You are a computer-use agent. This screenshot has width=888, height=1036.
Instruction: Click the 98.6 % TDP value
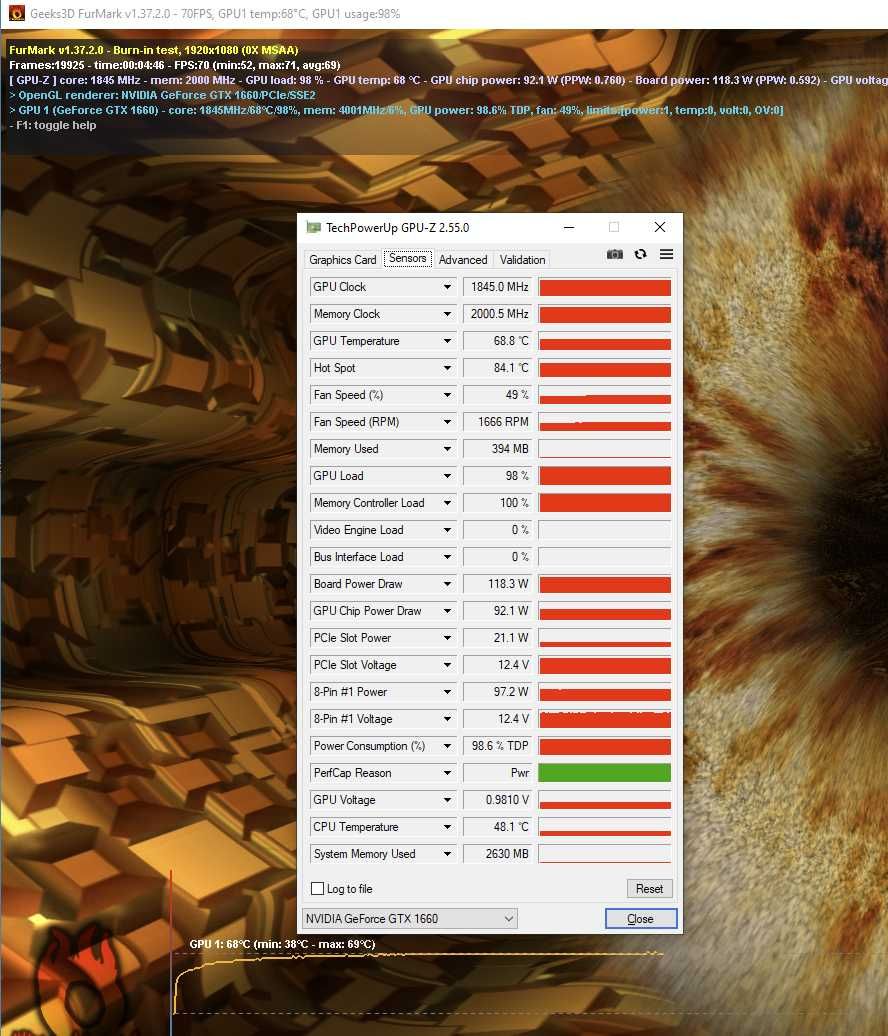[x=498, y=746]
